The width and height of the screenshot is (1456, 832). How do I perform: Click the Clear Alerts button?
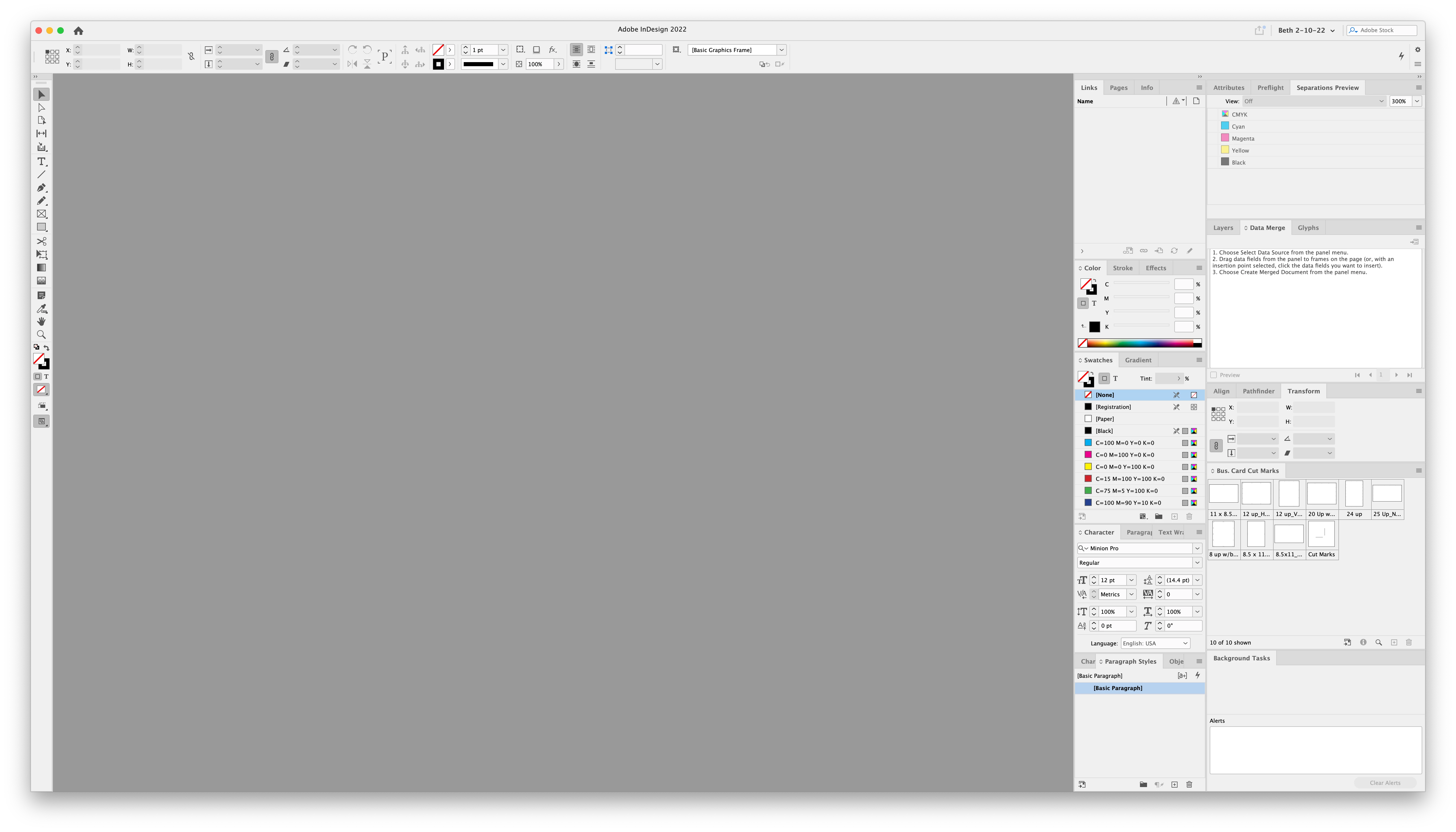coord(1385,783)
